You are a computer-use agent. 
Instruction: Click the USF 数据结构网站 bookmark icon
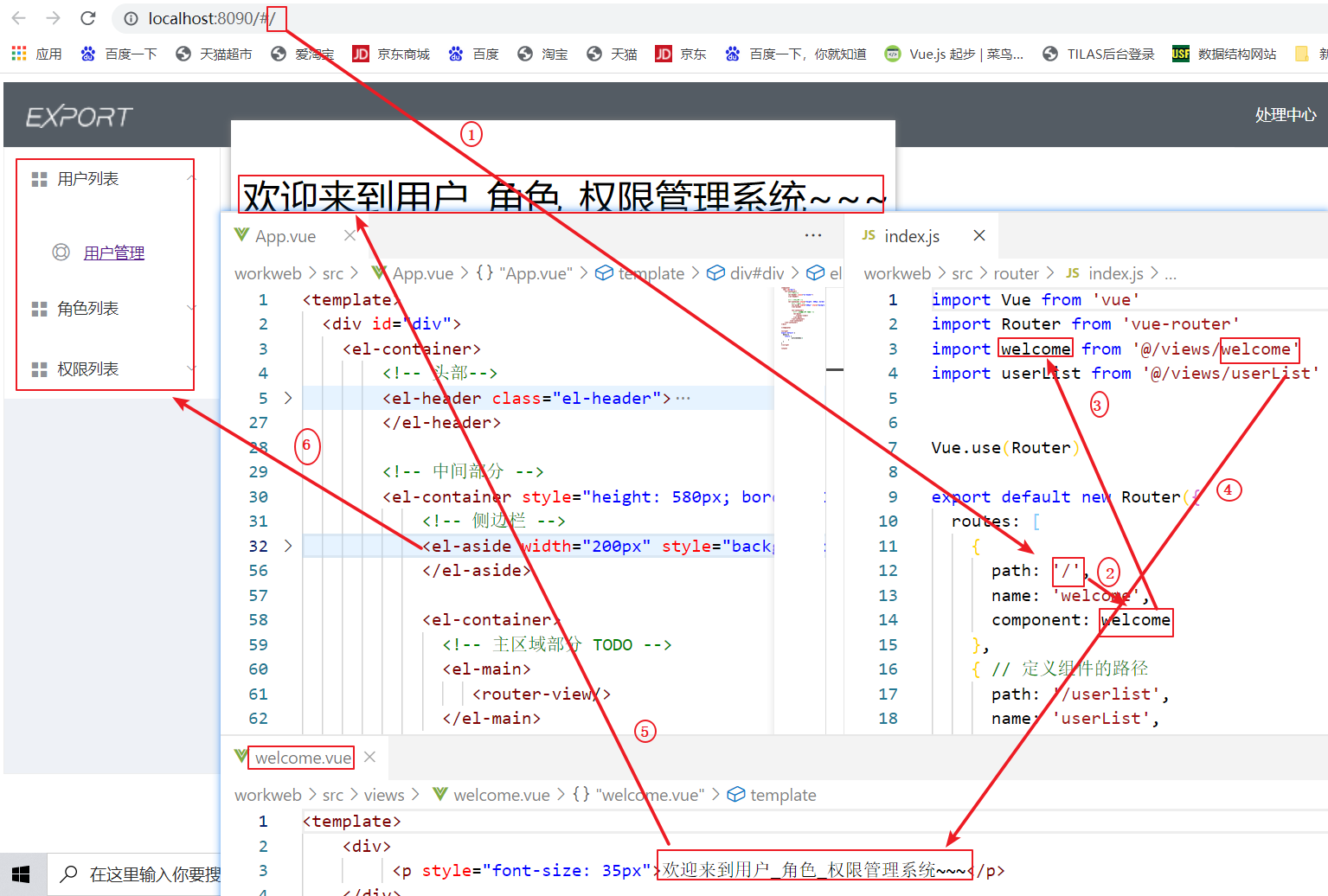[x=1181, y=54]
